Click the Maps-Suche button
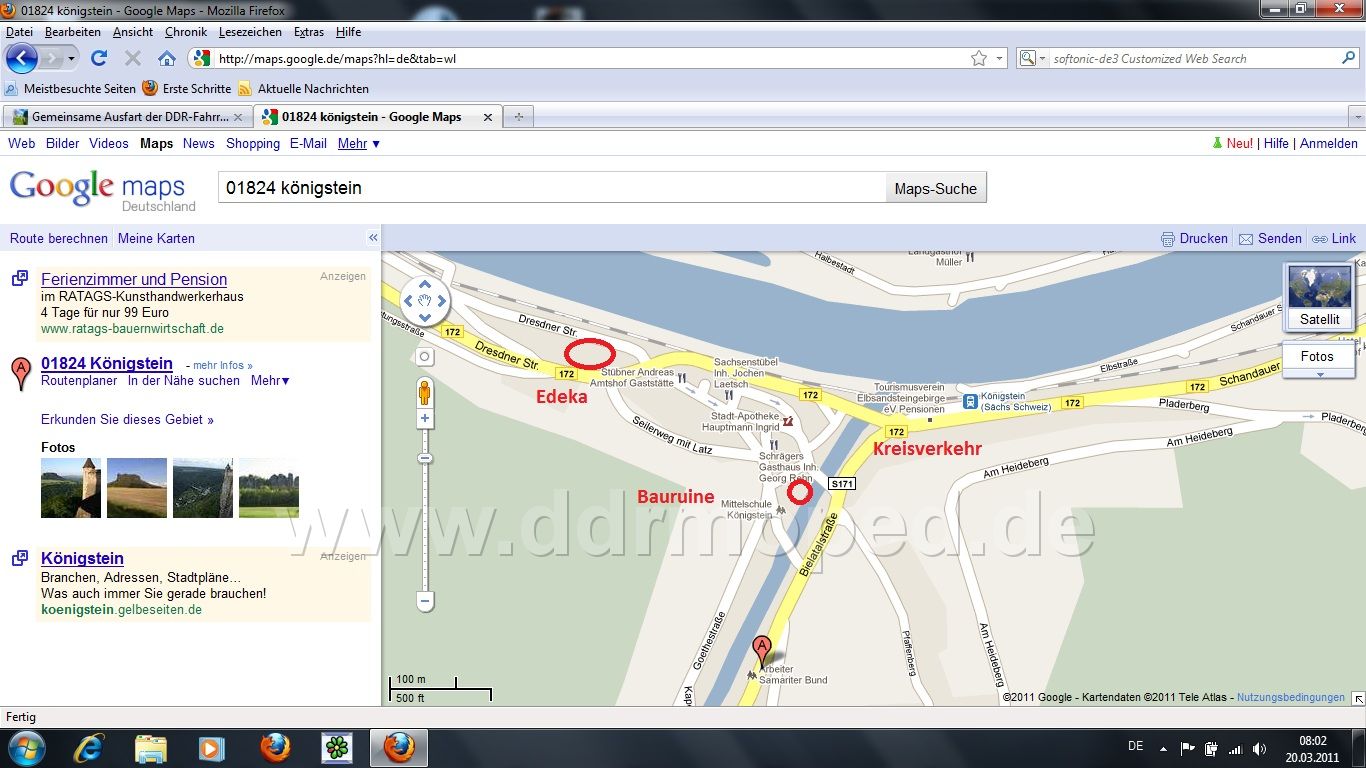This screenshot has height=768, width=1366. [x=935, y=188]
